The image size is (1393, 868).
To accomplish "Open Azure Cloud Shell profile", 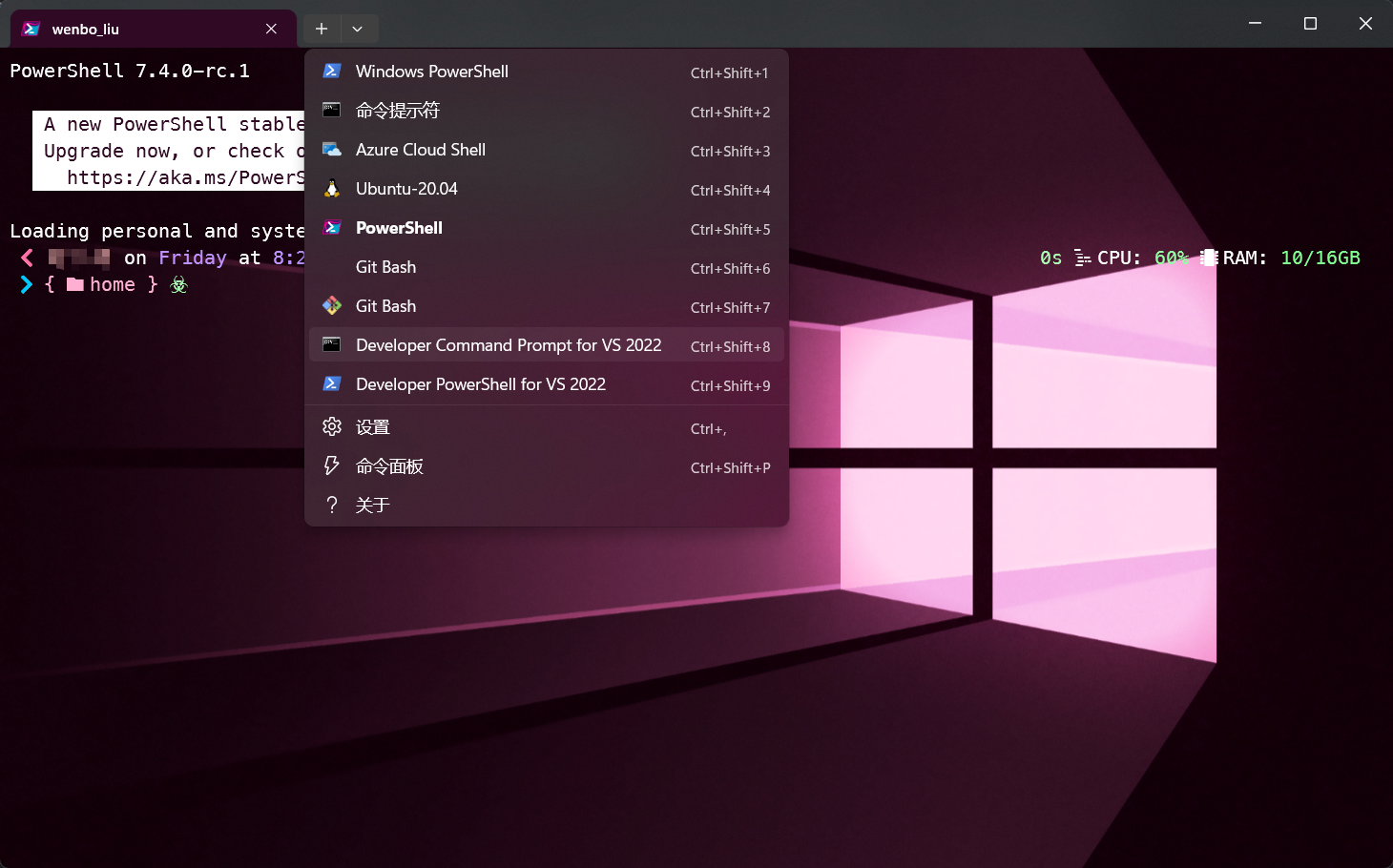I will (x=547, y=150).
